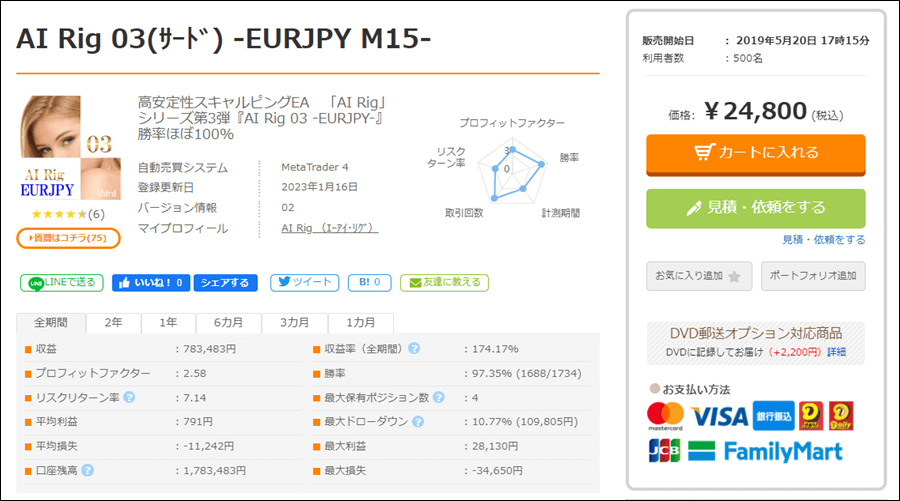Click the 平均利益 value 791円
900x501 pixels.
point(198,422)
